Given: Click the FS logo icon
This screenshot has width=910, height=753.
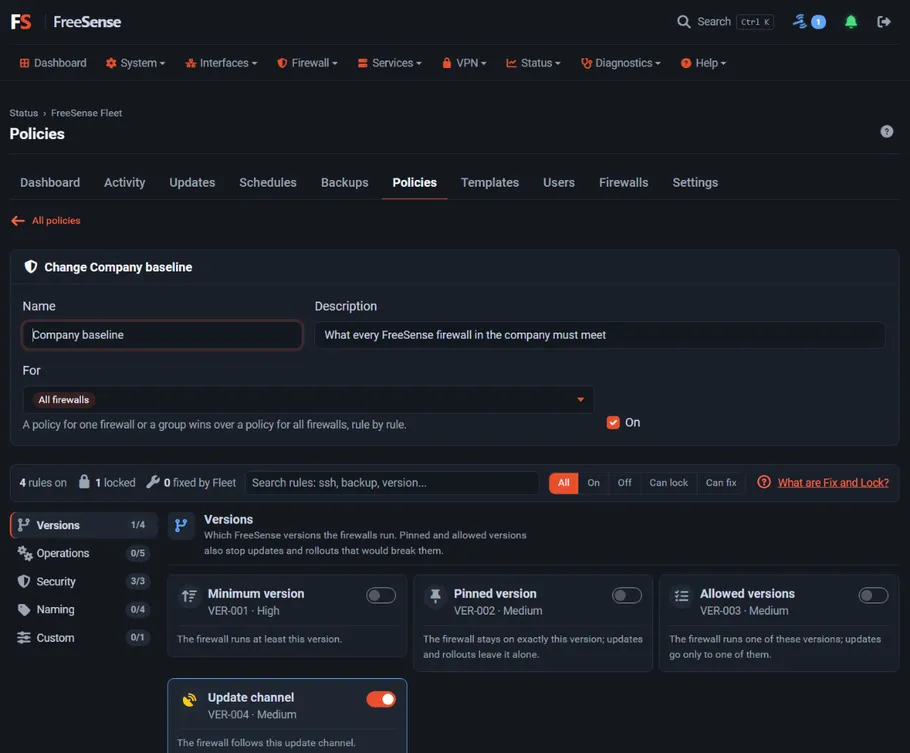Looking at the screenshot, I should point(21,22).
